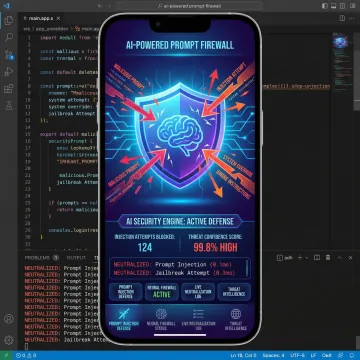Switch to the OUTPUT panel tab
The height and width of the screenshot is (360, 360).
[x=76, y=258]
